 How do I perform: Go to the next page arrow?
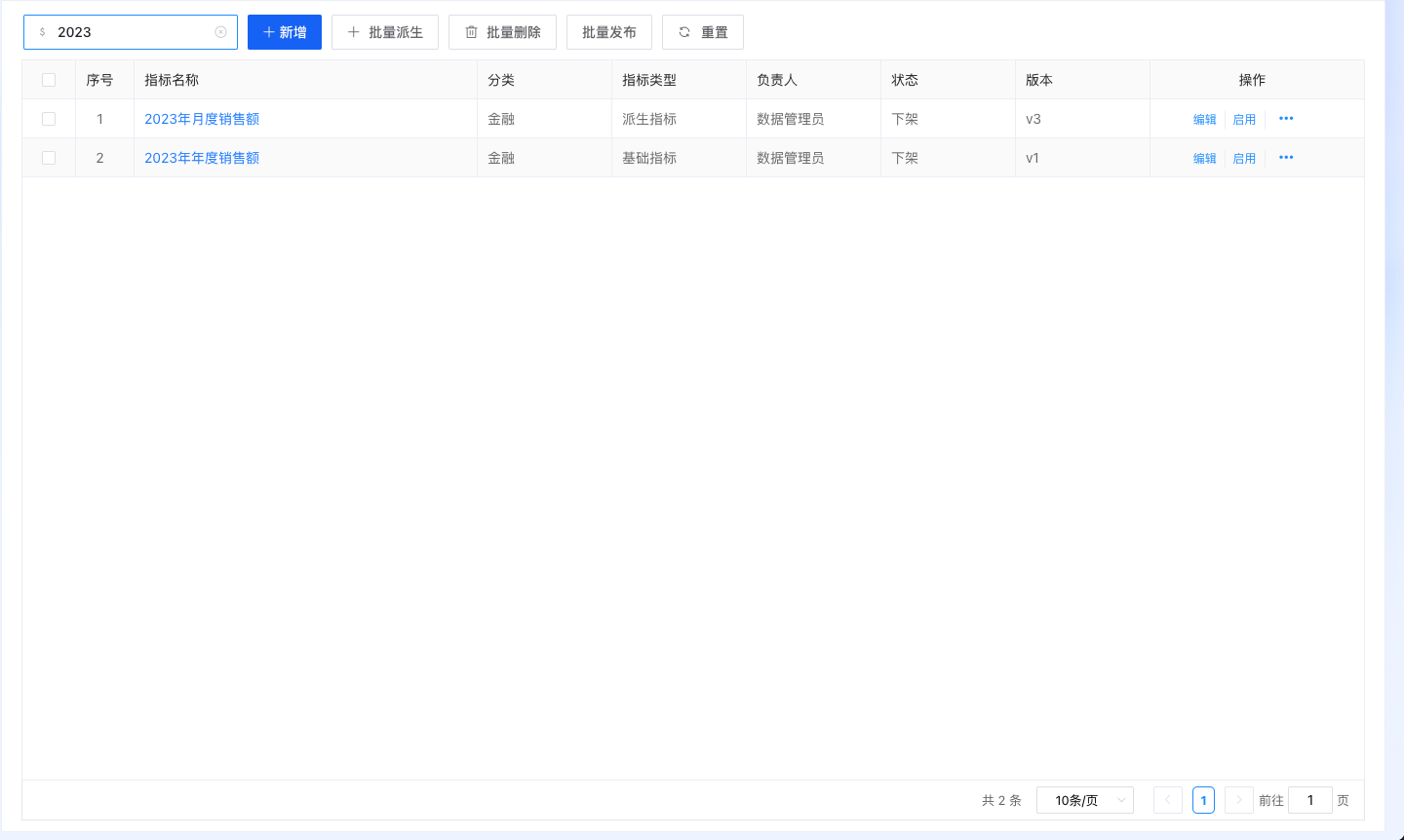coord(1238,800)
